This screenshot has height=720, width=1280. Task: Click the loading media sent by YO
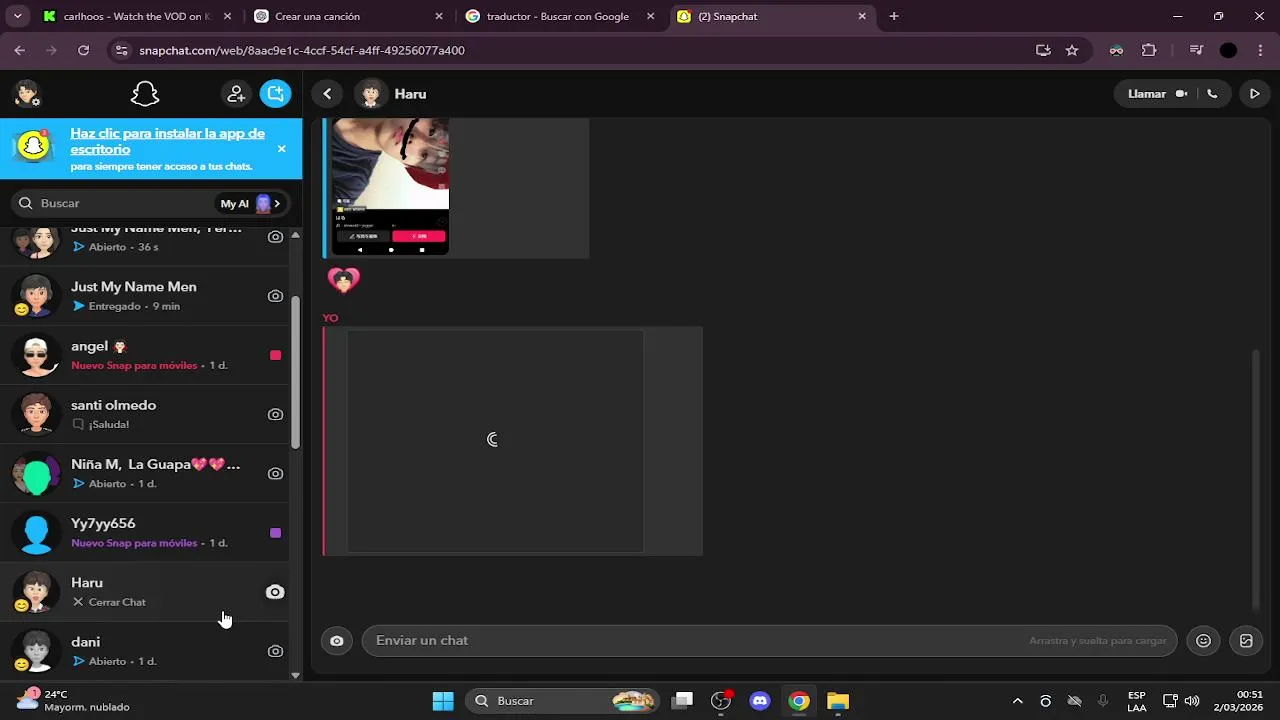click(x=495, y=441)
